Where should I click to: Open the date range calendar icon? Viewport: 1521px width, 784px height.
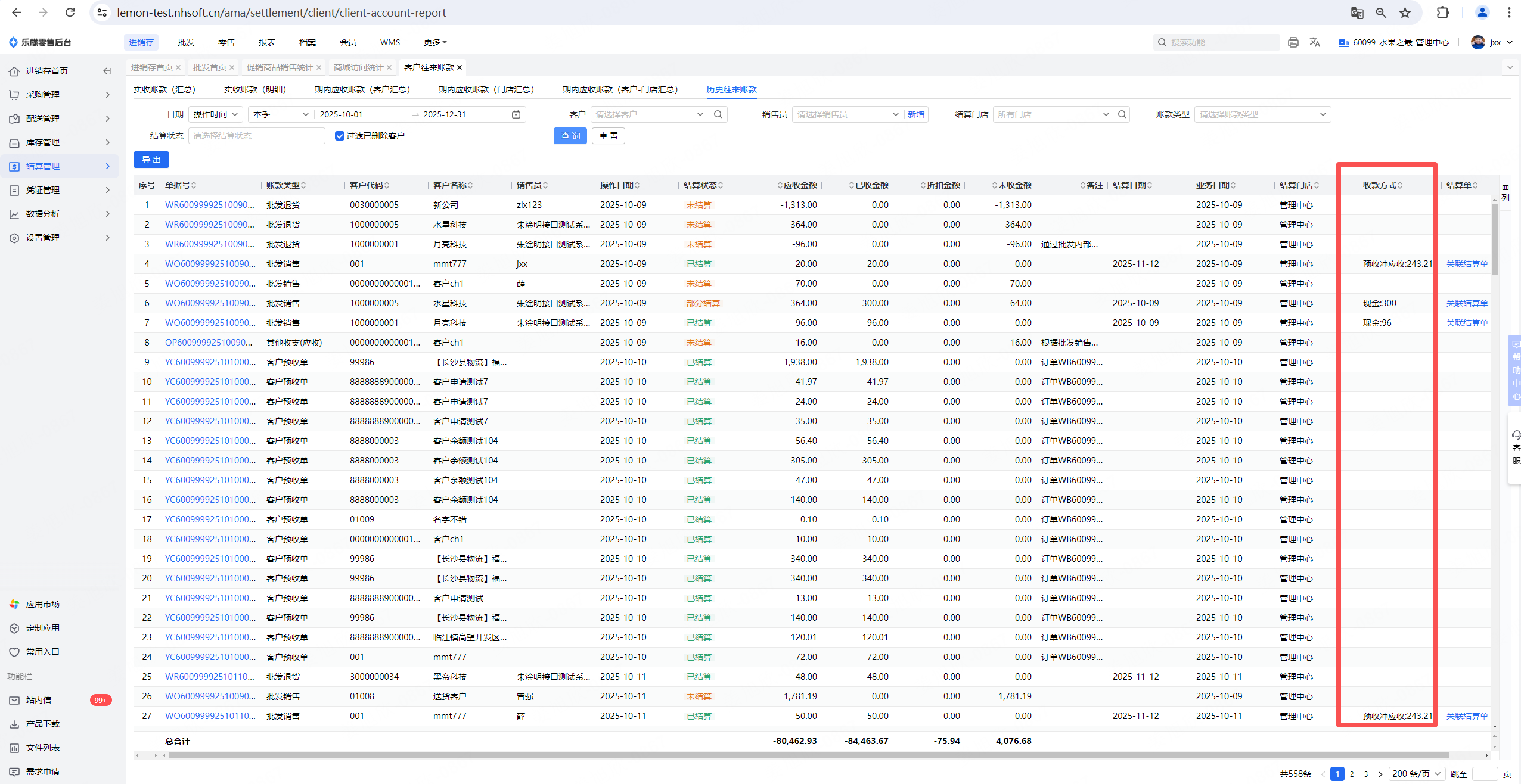point(516,114)
